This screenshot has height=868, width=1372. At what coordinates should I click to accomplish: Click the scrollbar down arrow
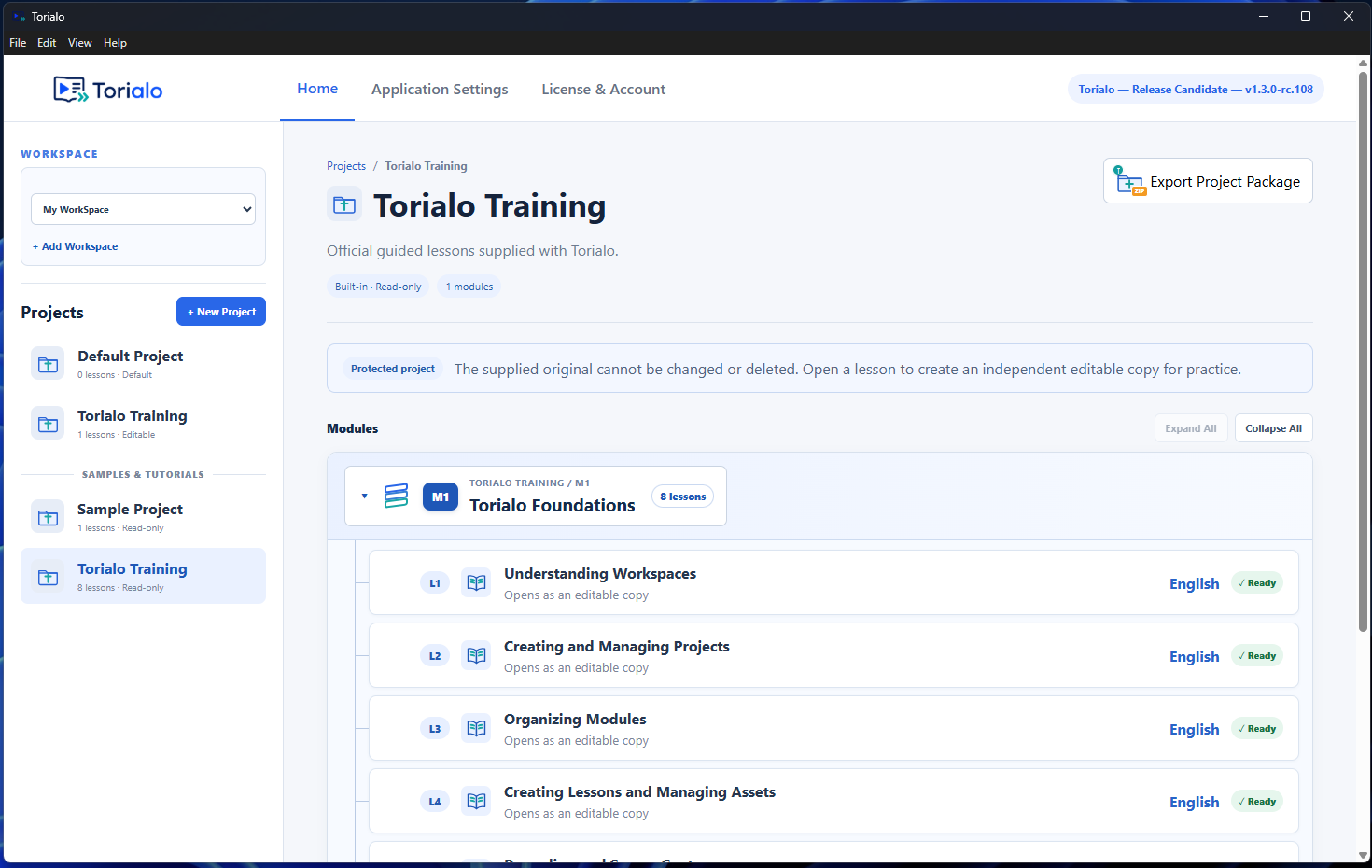click(1363, 855)
